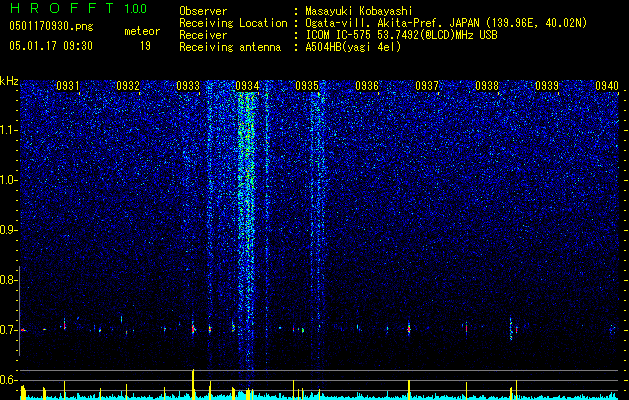
Task: Click the 1.1 kHz axis label
Action: (x=8, y=130)
